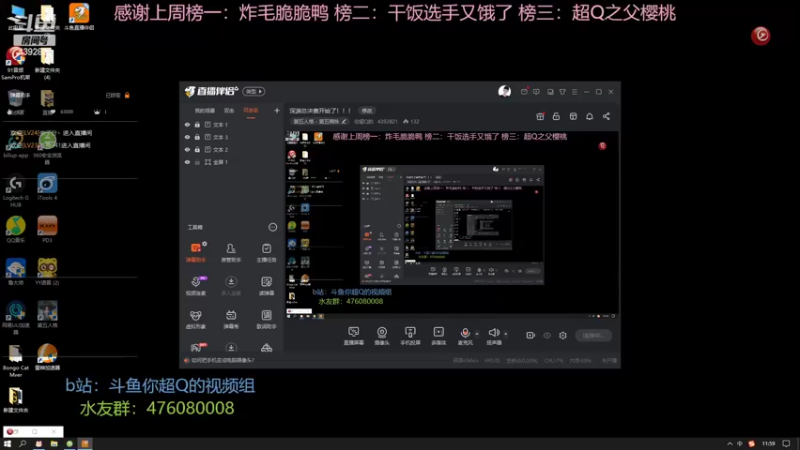The height and width of the screenshot is (450, 800).
Task: Open Windows Start menu
Action: 7,444
